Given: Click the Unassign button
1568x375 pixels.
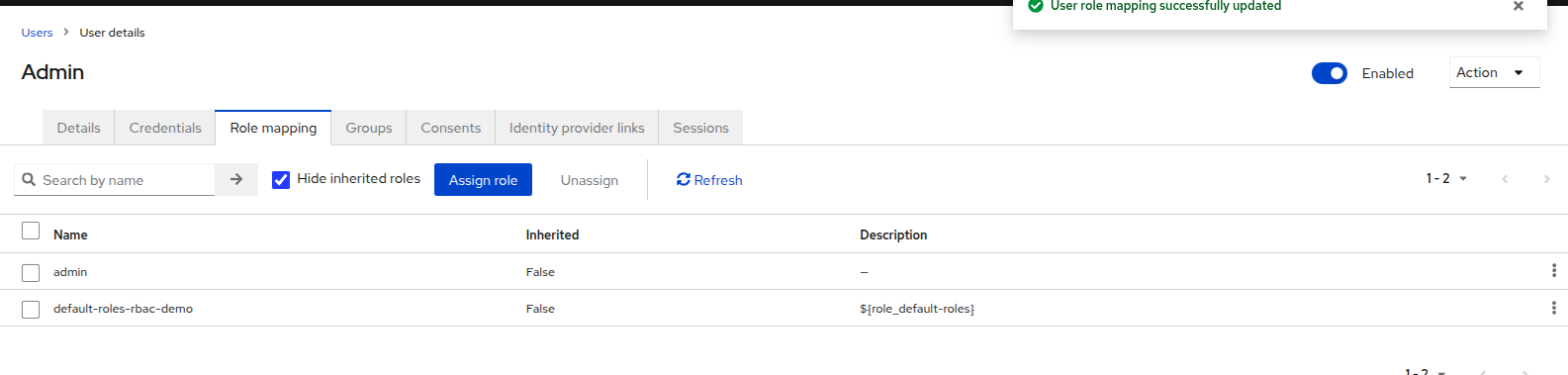Looking at the screenshot, I should [590, 179].
